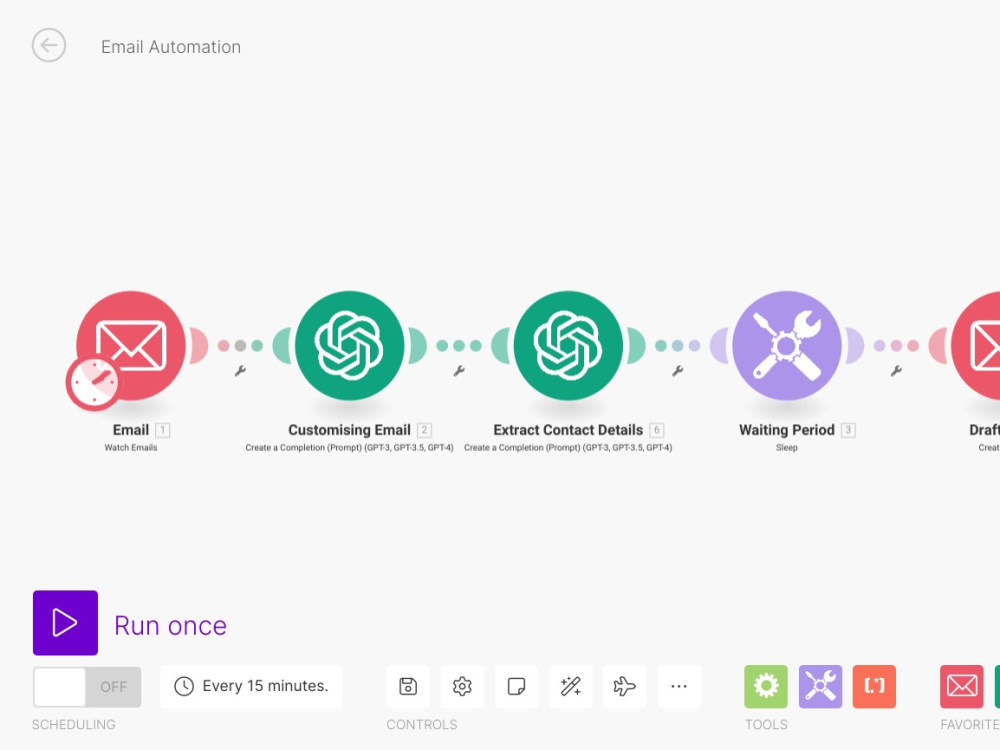This screenshot has width=1000, height=750.
Task: Click the Create a Completion subtitle under Extract Contact Details
Action: coord(568,448)
